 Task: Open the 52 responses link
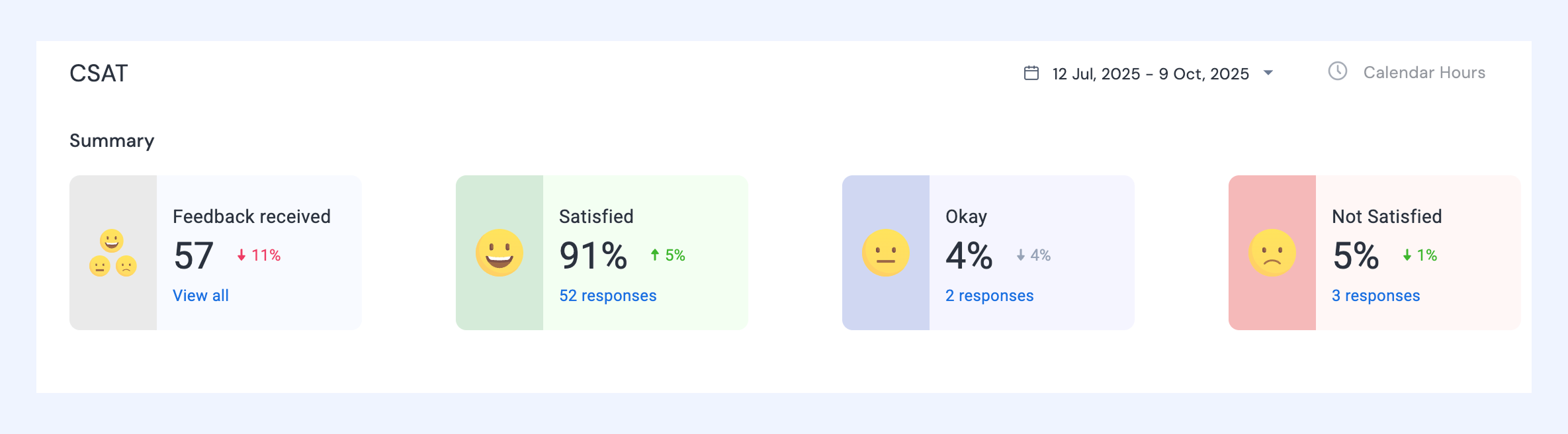tap(608, 296)
